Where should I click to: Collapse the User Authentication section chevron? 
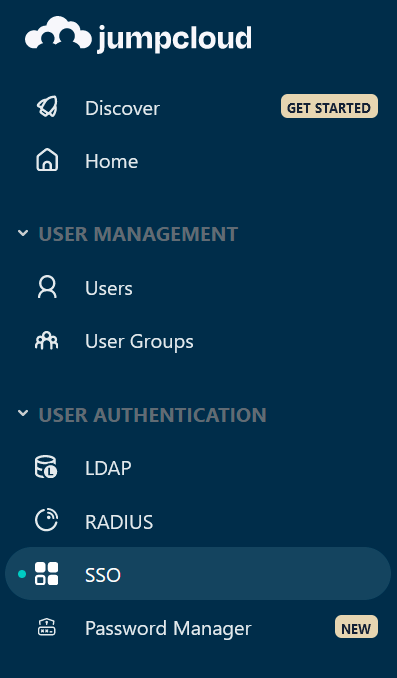click(x=22, y=414)
